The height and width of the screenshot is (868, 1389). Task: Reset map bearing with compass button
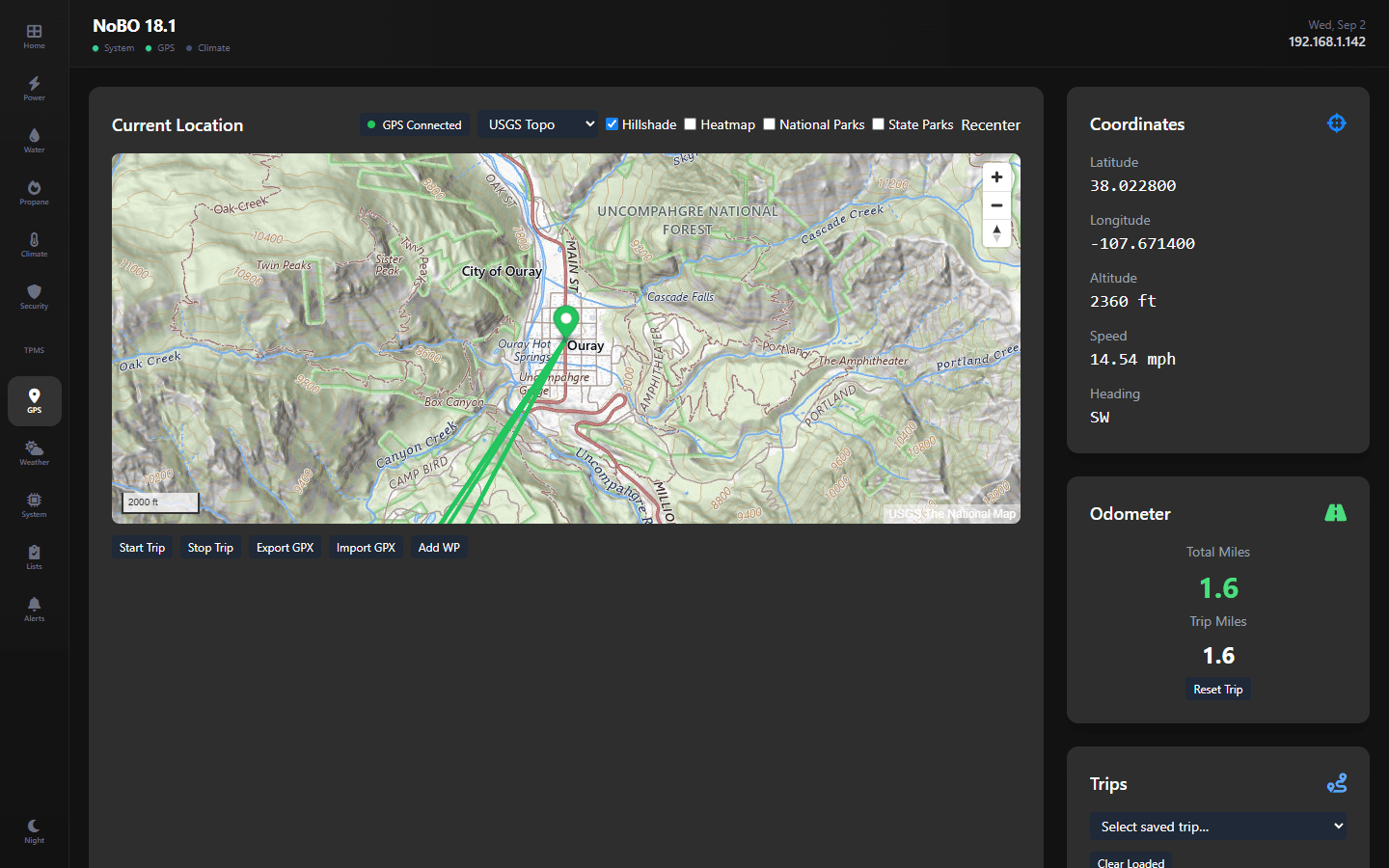pos(996,233)
